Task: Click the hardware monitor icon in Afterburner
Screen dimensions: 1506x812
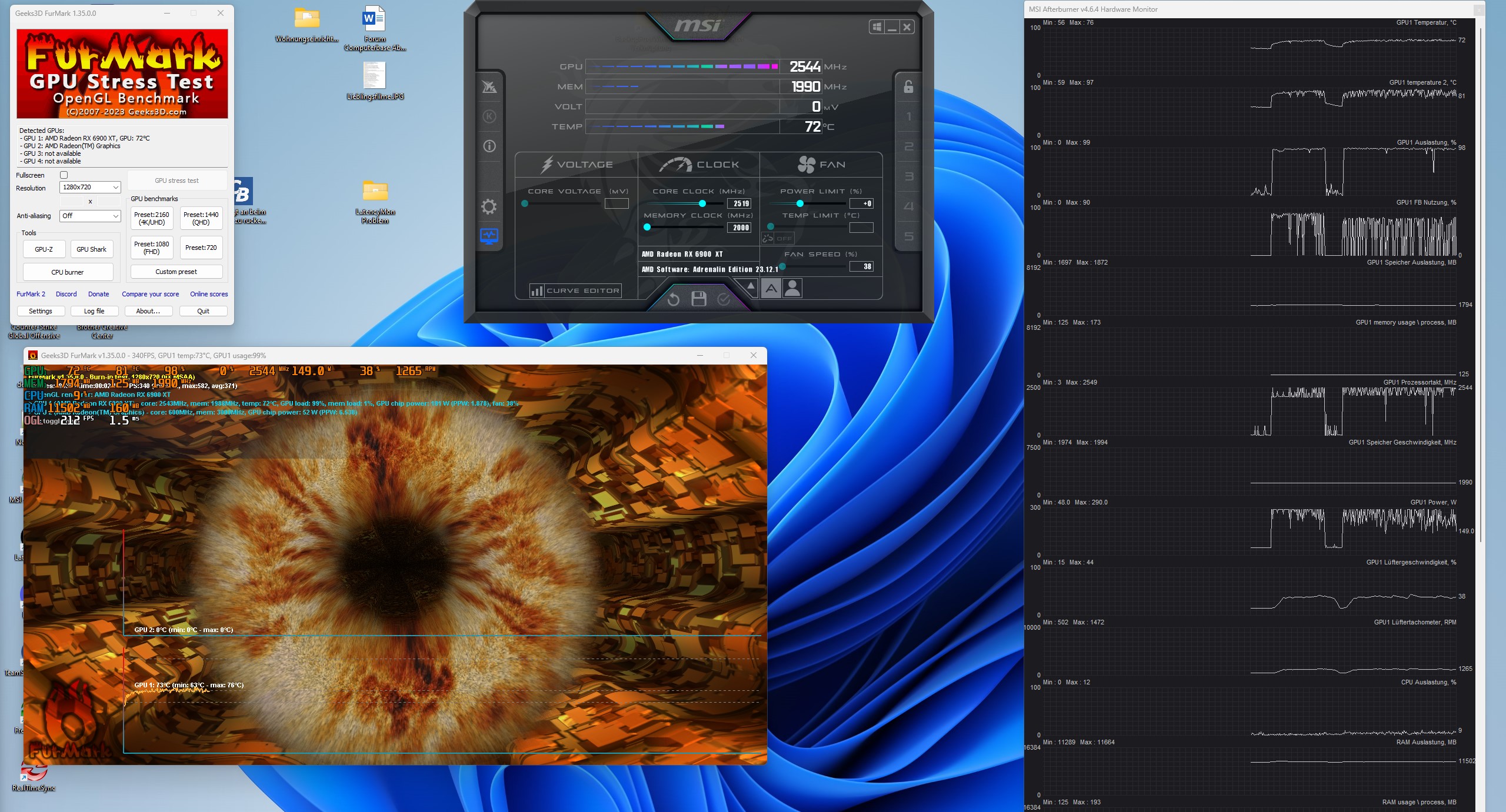Action: 489,236
